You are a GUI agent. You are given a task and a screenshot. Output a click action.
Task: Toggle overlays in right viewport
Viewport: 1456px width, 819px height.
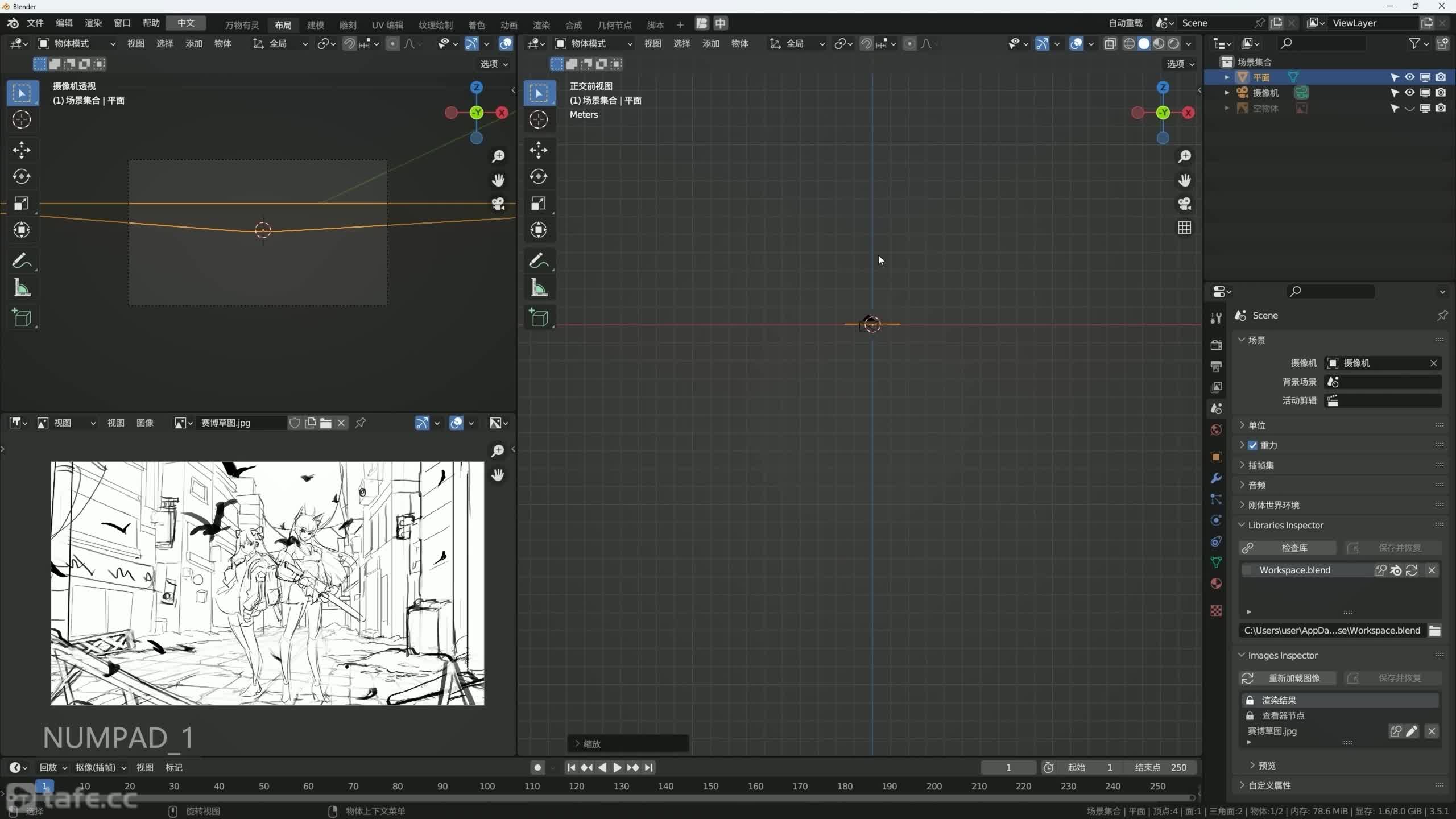[x=1076, y=44]
